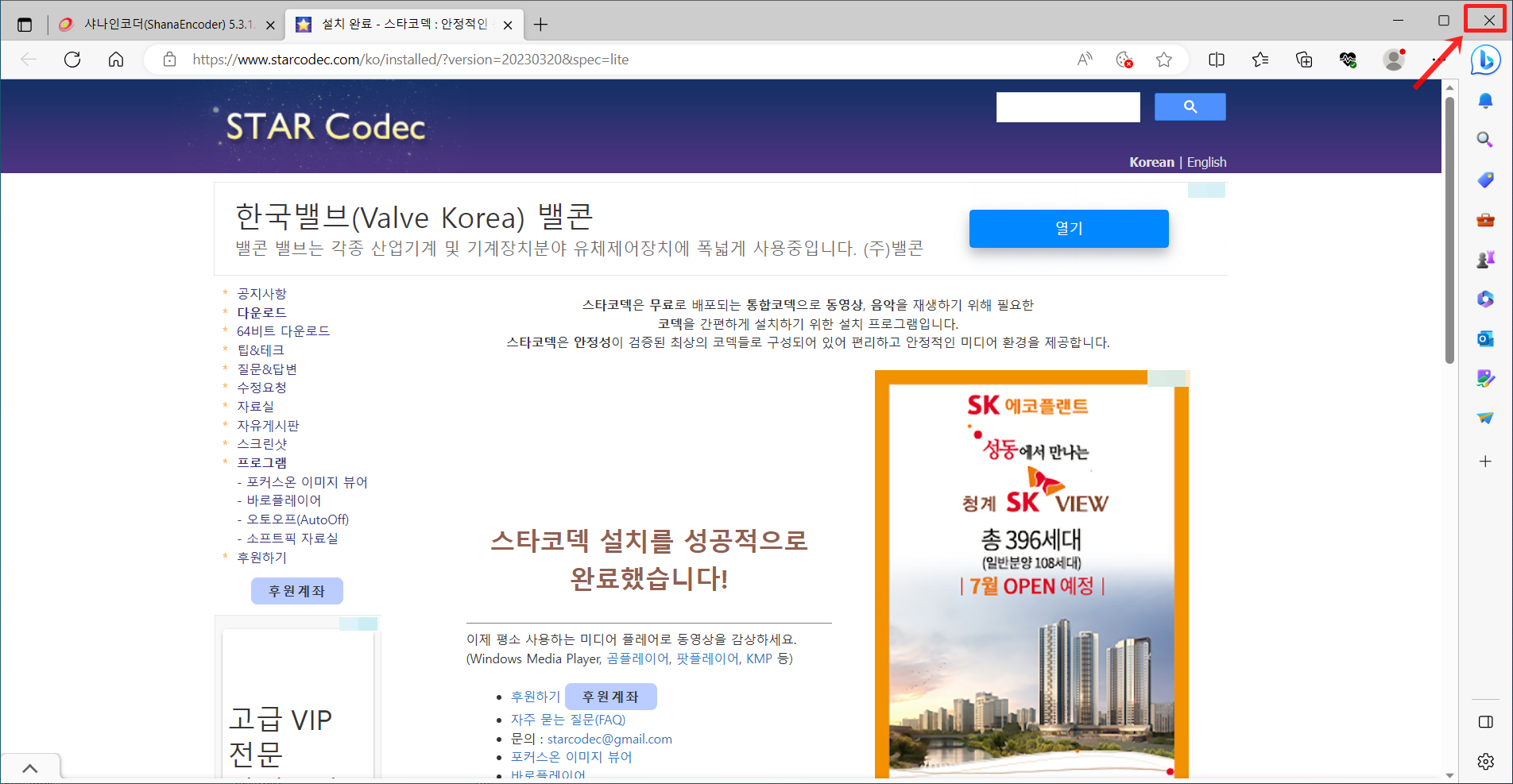Go back to previous page
The image size is (1513, 784).
click(x=29, y=60)
